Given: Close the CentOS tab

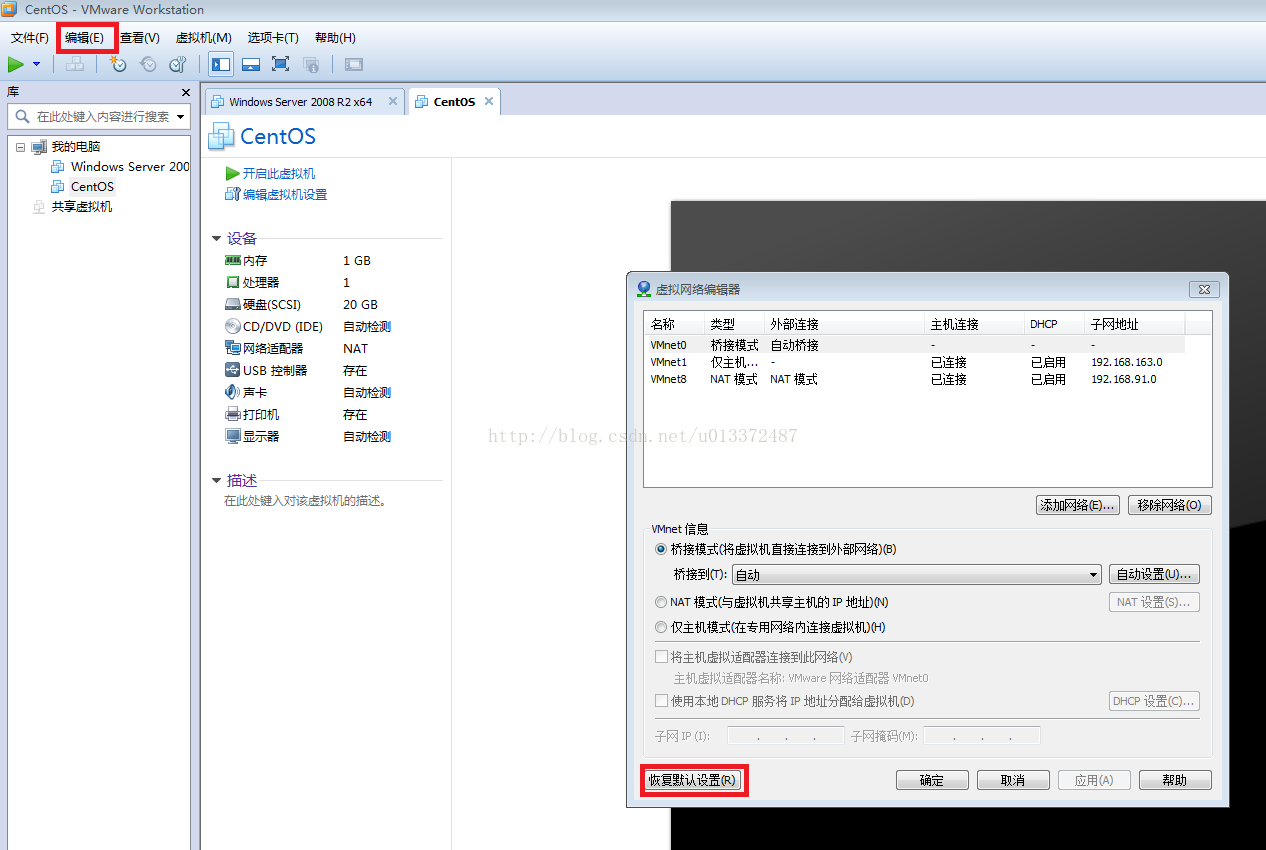Looking at the screenshot, I should (489, 101).
